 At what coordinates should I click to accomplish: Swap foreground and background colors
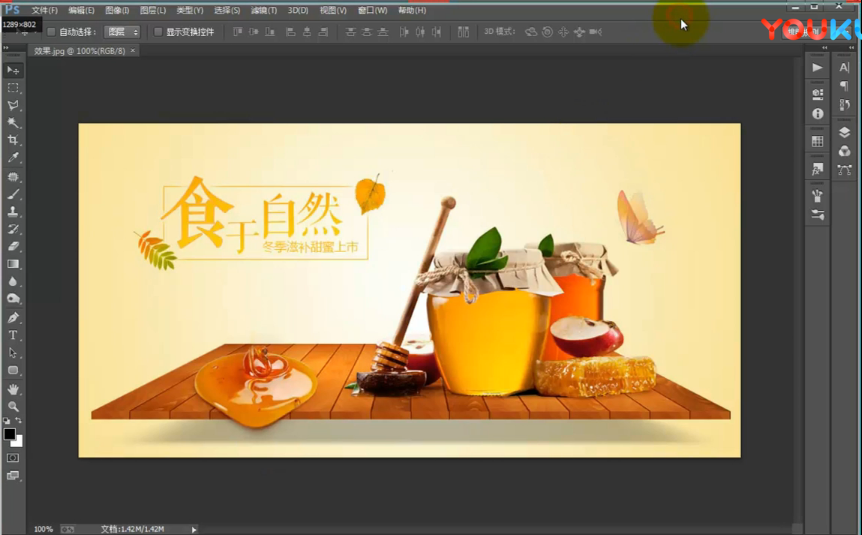tap(19, 420)
